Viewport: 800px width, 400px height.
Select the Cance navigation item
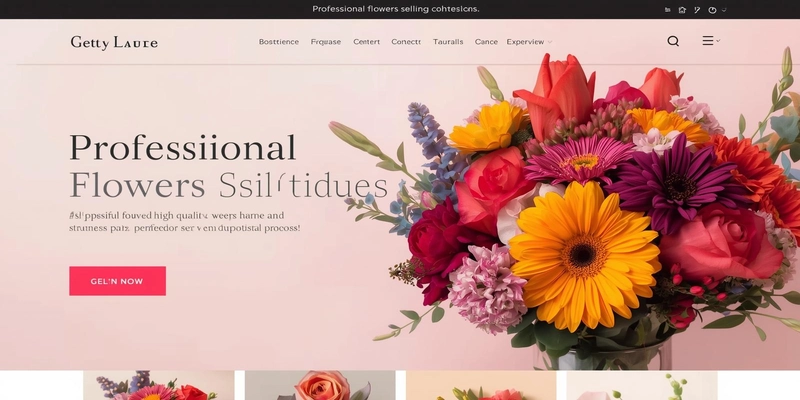tap(486, 42)
